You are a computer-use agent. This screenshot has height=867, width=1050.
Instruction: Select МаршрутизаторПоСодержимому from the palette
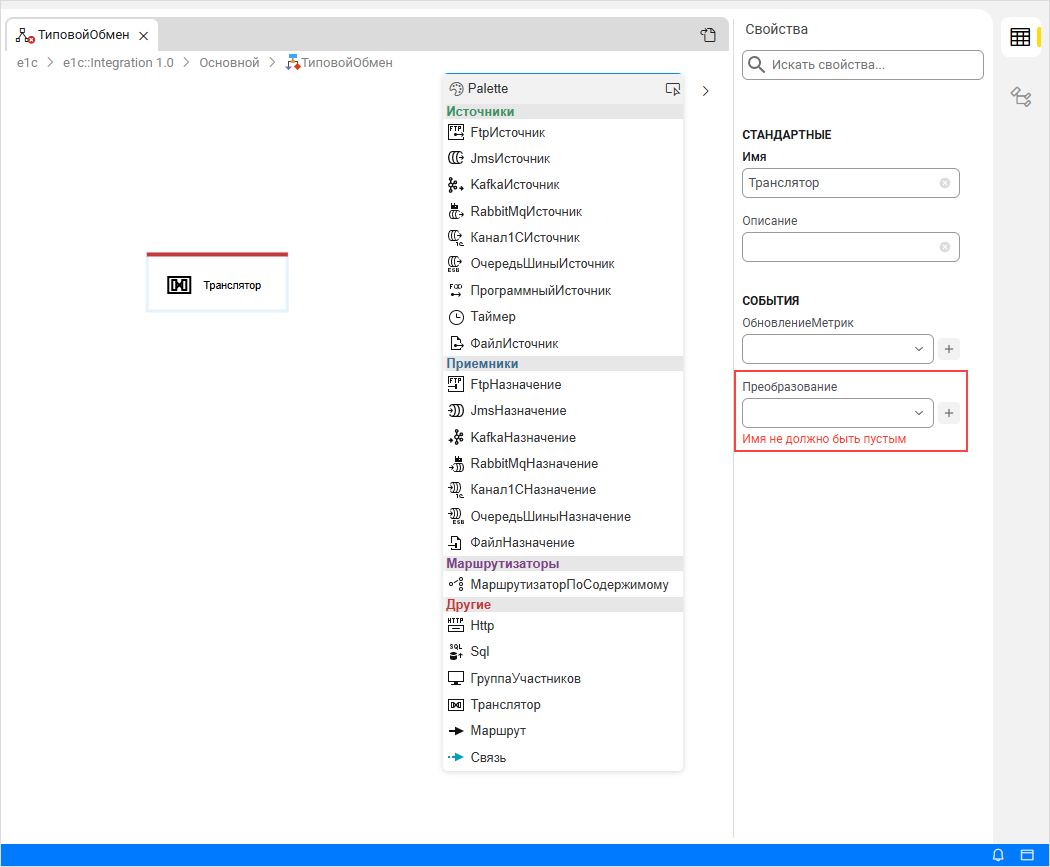pos(568,585)
